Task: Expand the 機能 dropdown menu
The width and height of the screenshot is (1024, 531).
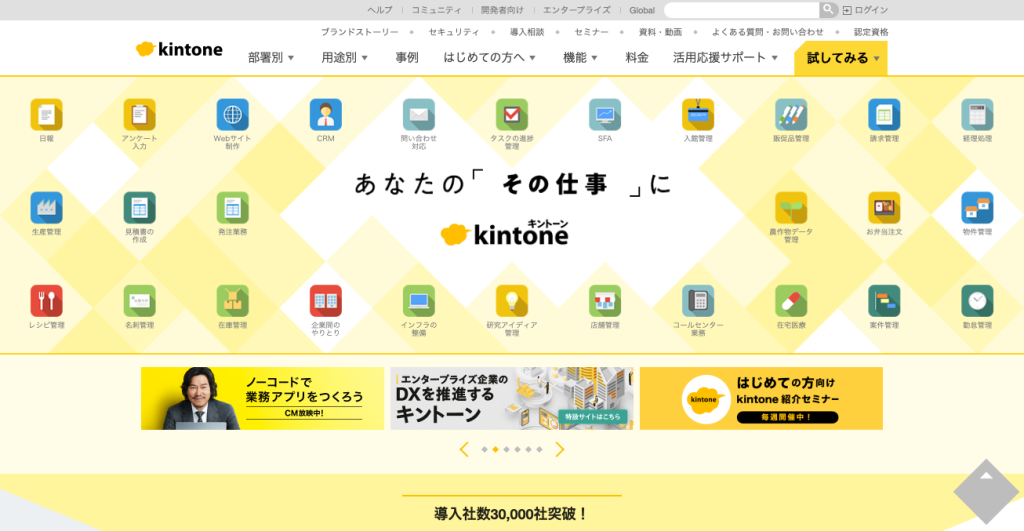Action: [580, 57]
